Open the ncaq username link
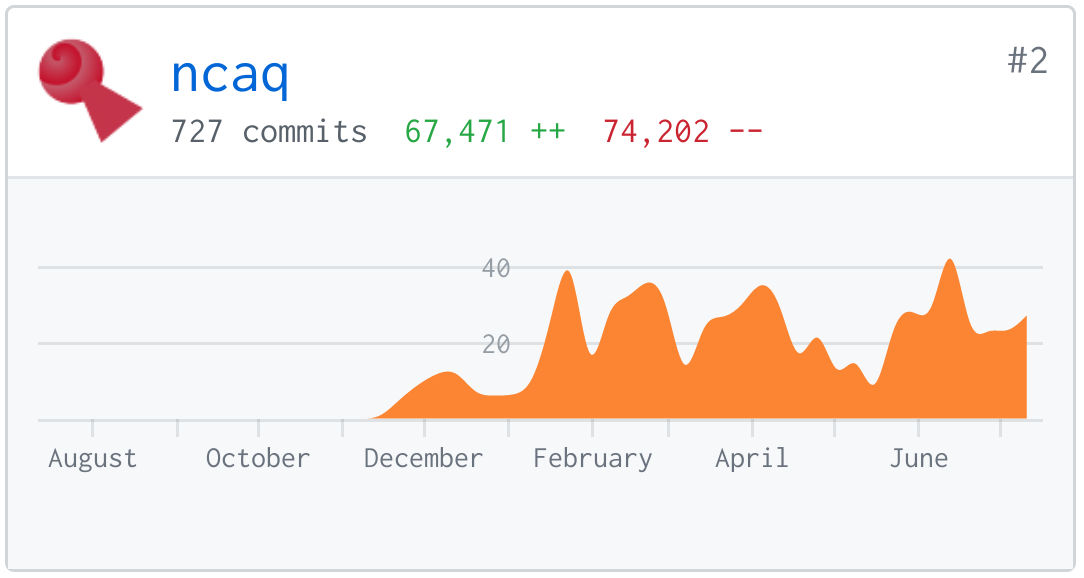Screen dimensions: 1084x578 click(230, 74)
